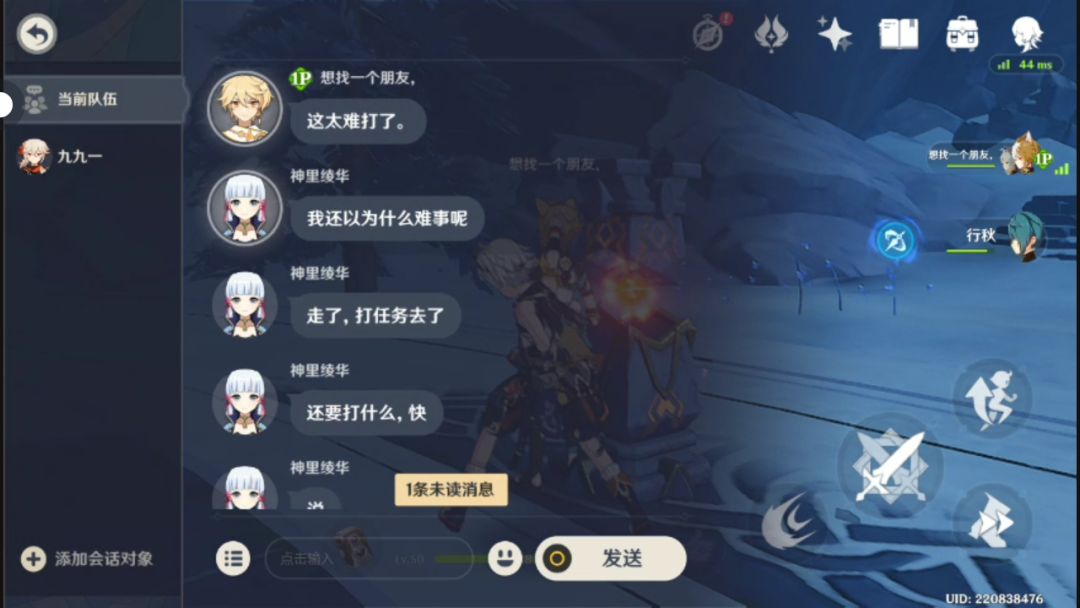The image size is (1080, 608).
Task: Click the 发送 send button
Action: click(x=611, y=558)
